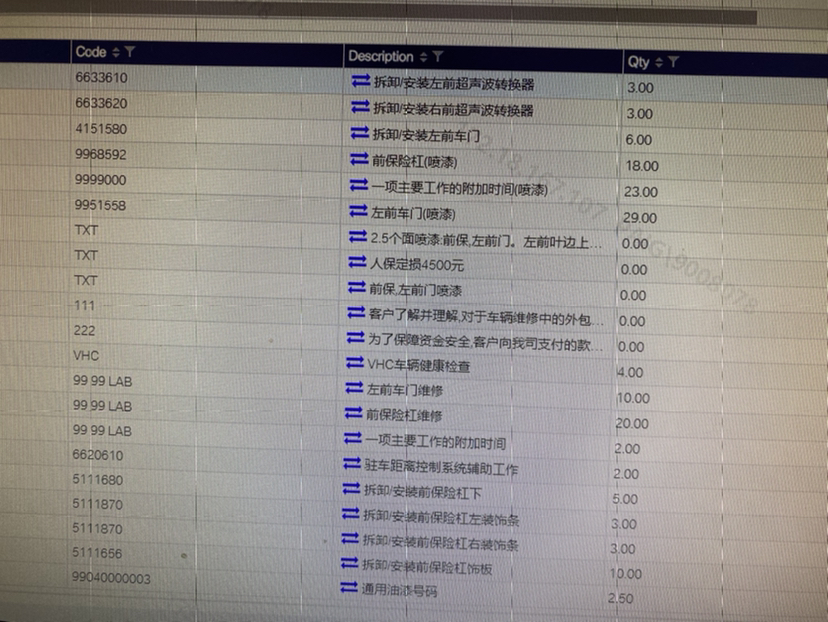Select description text 前保险杠维修
This screenshot has width=828, height=622.
point(404,415)
